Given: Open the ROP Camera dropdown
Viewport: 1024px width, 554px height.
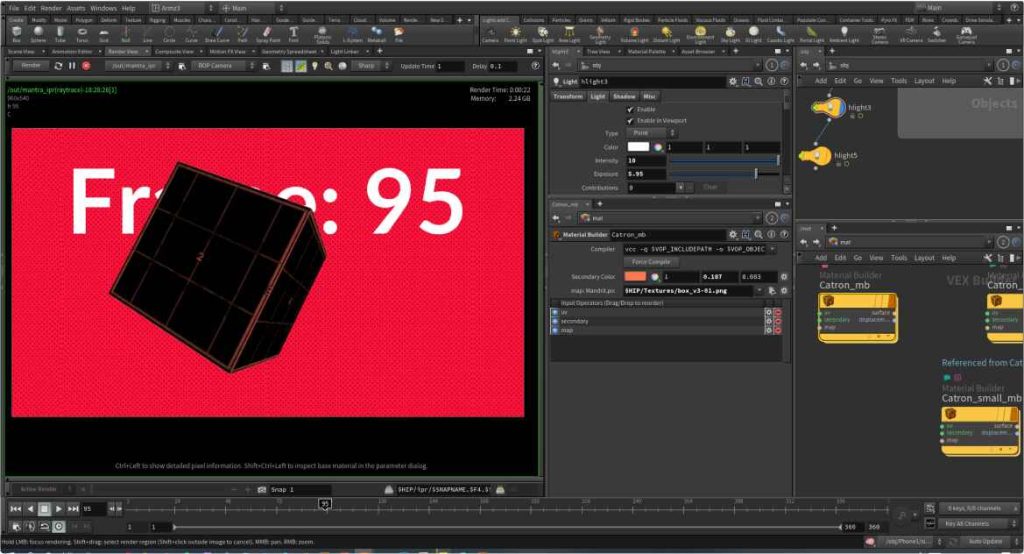Looking at the screenshot, I should (x=223, y=65).
